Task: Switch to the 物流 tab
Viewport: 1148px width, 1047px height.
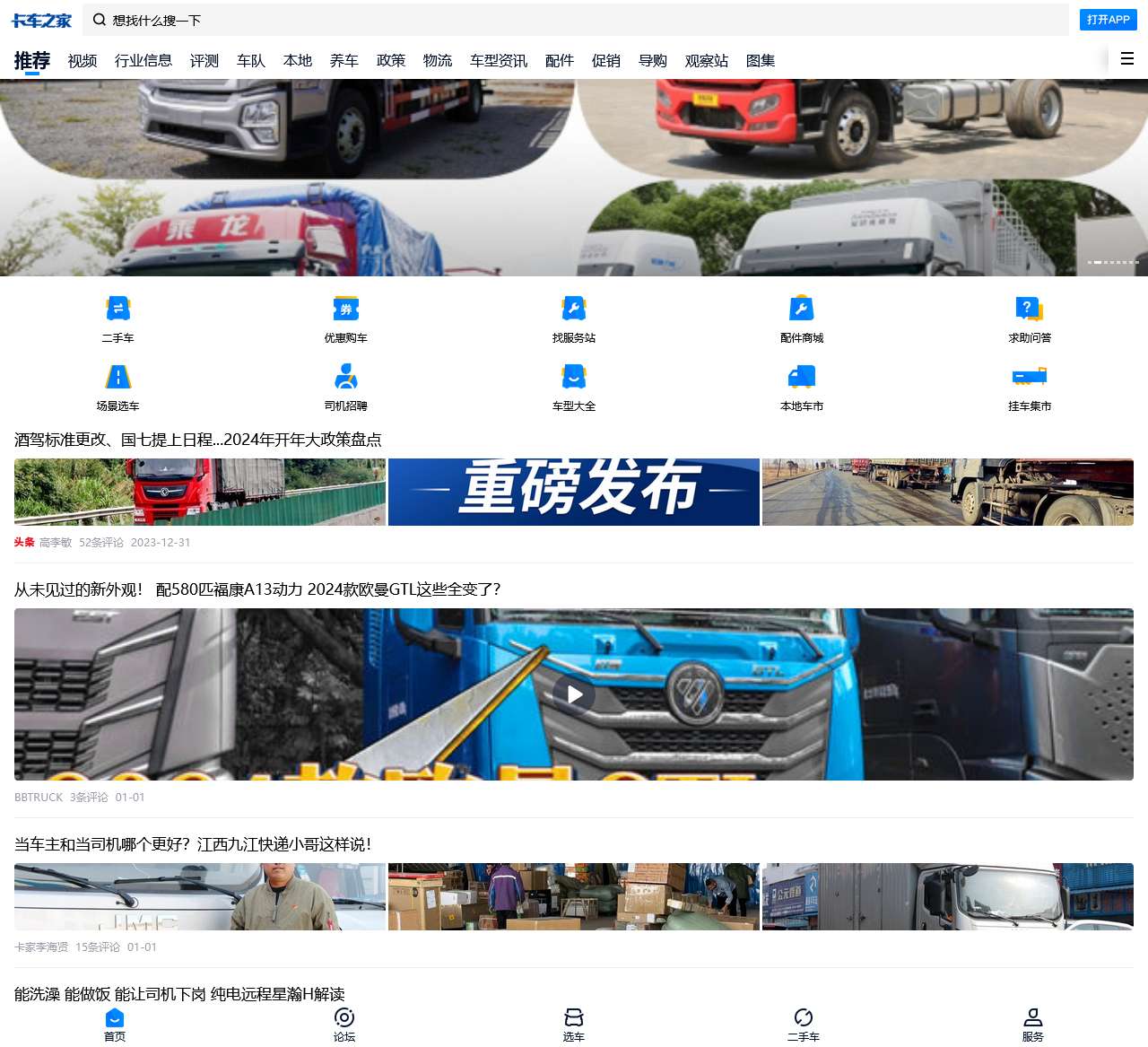Action: click(x=438, y=61)
